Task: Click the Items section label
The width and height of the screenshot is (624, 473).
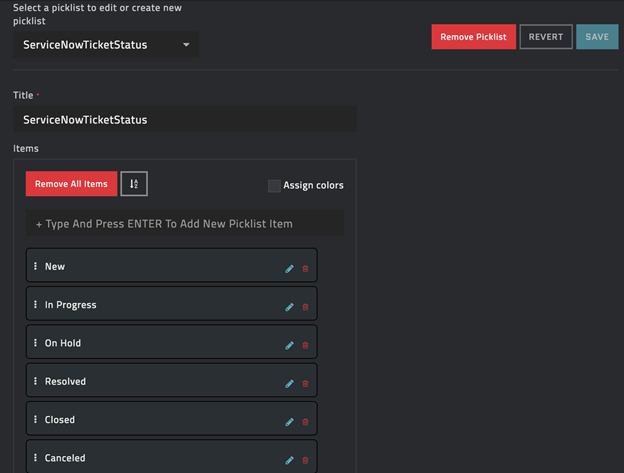Action: coord(26,148)
